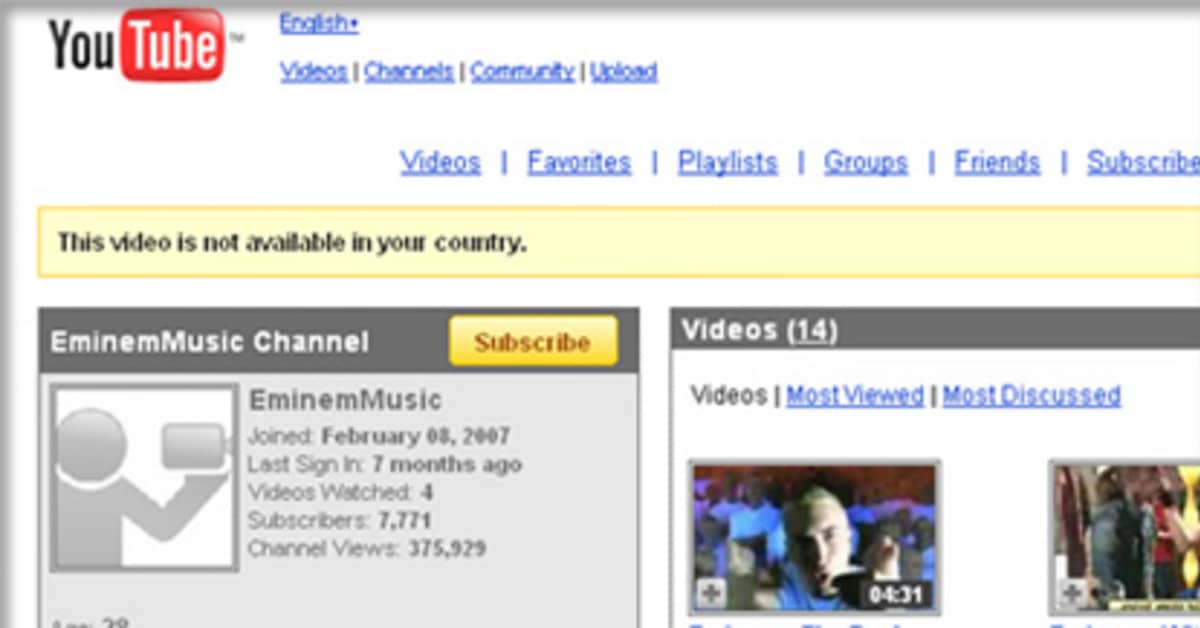
Task: Click the YouTube logo
Action: (137, 45)
